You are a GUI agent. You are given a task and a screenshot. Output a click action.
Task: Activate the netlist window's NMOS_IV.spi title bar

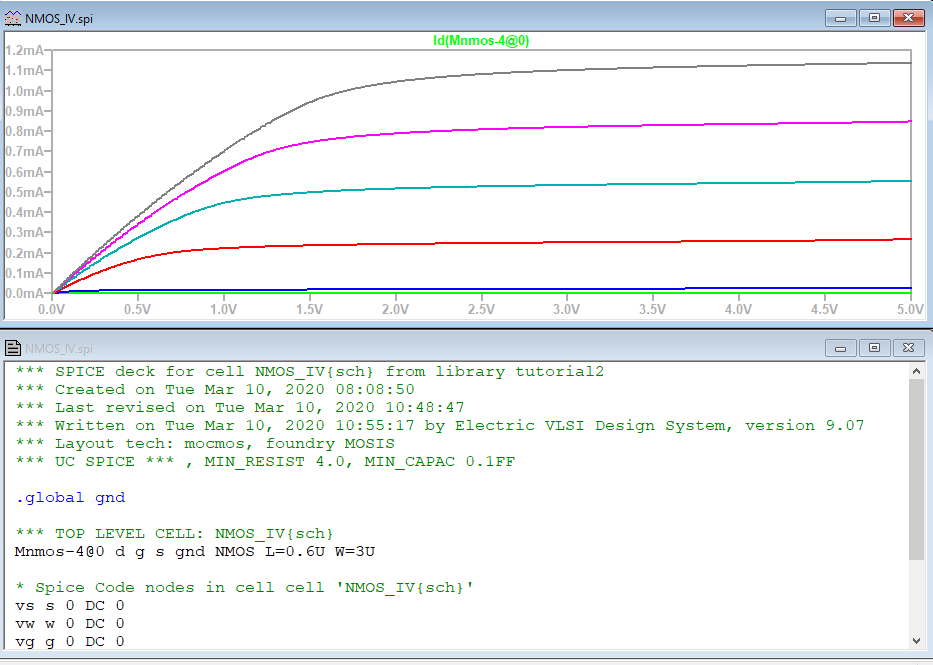coord(400,348)
